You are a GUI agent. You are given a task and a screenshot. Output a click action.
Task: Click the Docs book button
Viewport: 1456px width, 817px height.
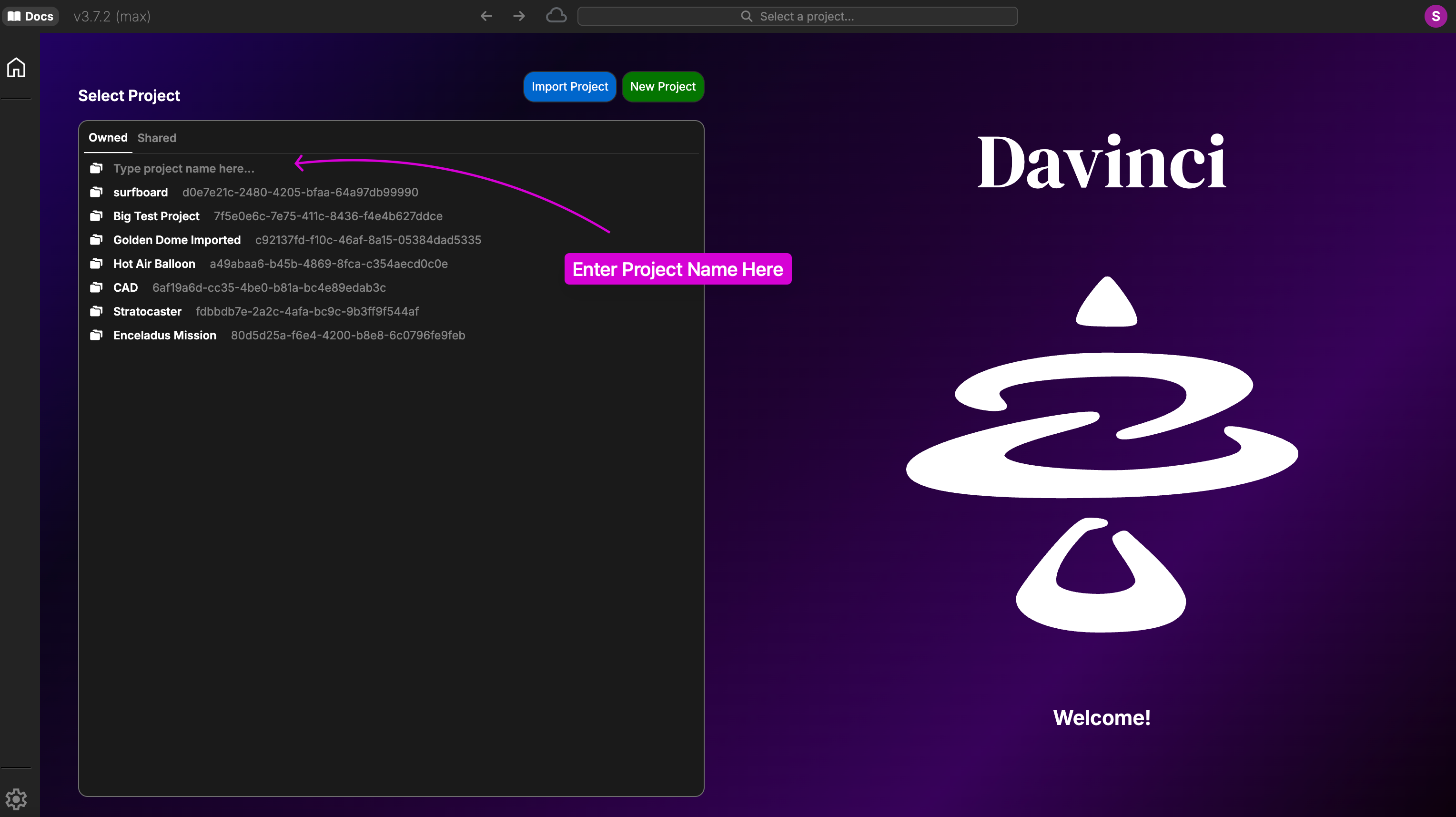[x=30, y=16]
